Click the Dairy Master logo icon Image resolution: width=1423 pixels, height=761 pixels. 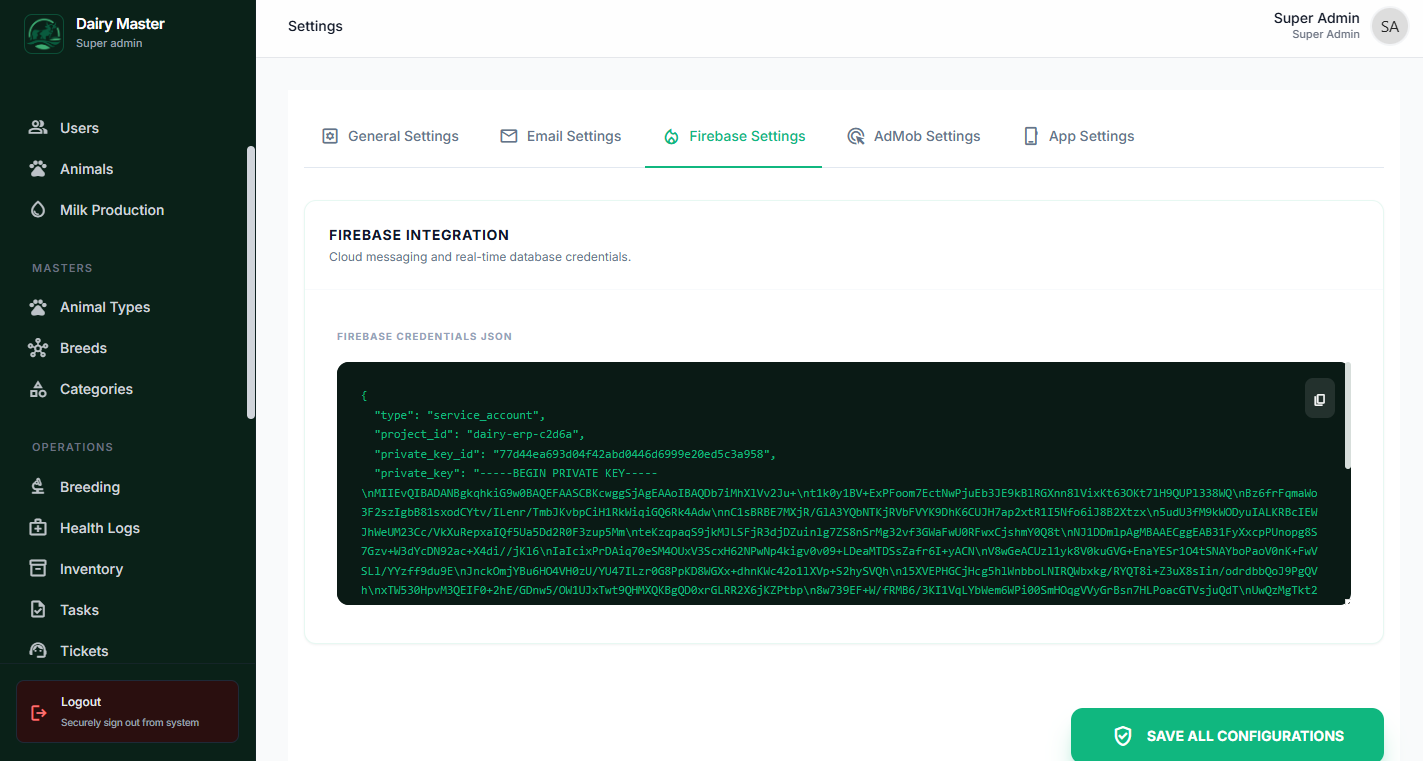pyautogui.click(x=43, y=33)
